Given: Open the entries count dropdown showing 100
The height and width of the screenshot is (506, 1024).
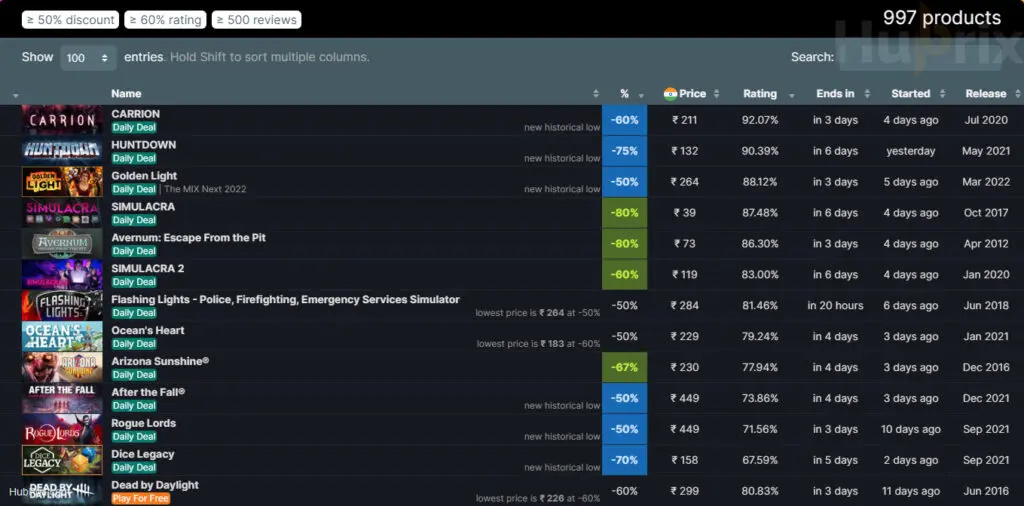Looking at the screenshot, I should (x=89, y=58).
